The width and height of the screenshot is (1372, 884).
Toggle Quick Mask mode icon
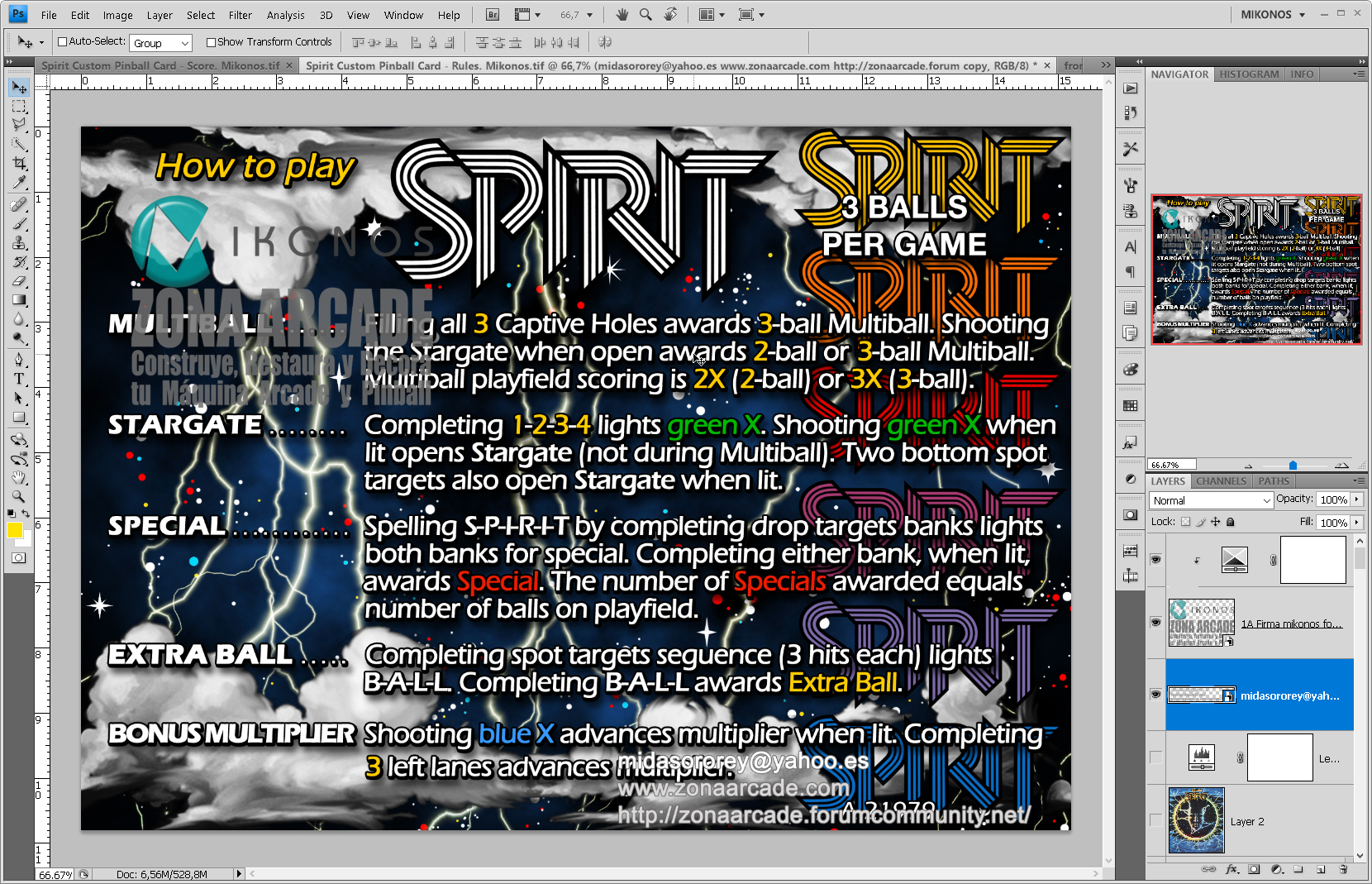pos(18,558)
